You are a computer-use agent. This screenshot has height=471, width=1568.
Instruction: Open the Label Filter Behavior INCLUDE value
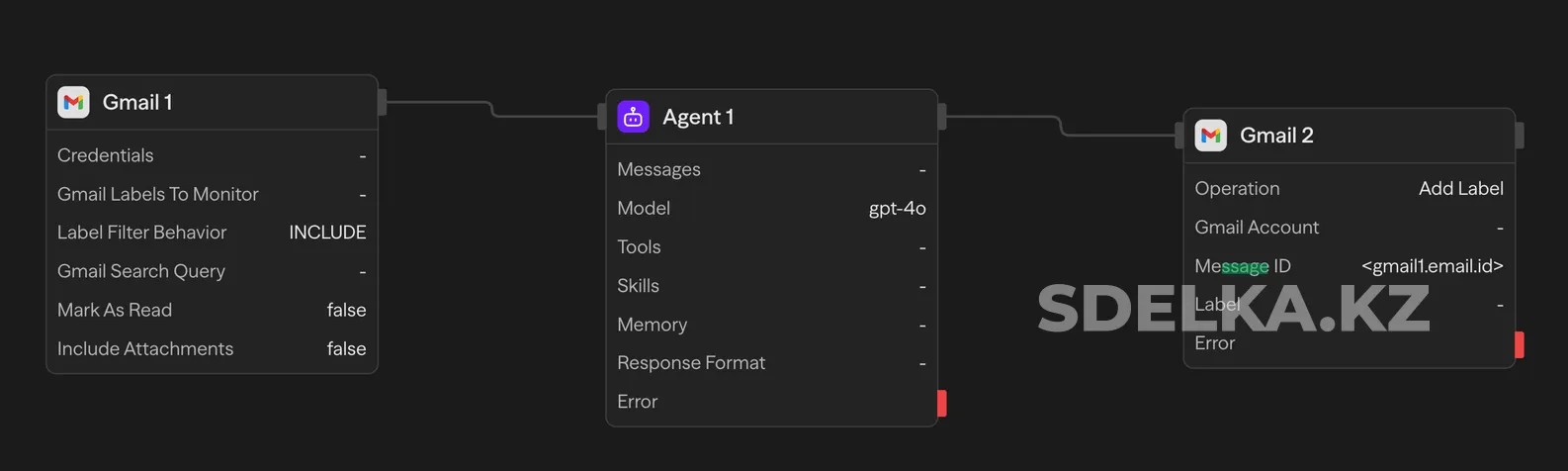[327, 233]
